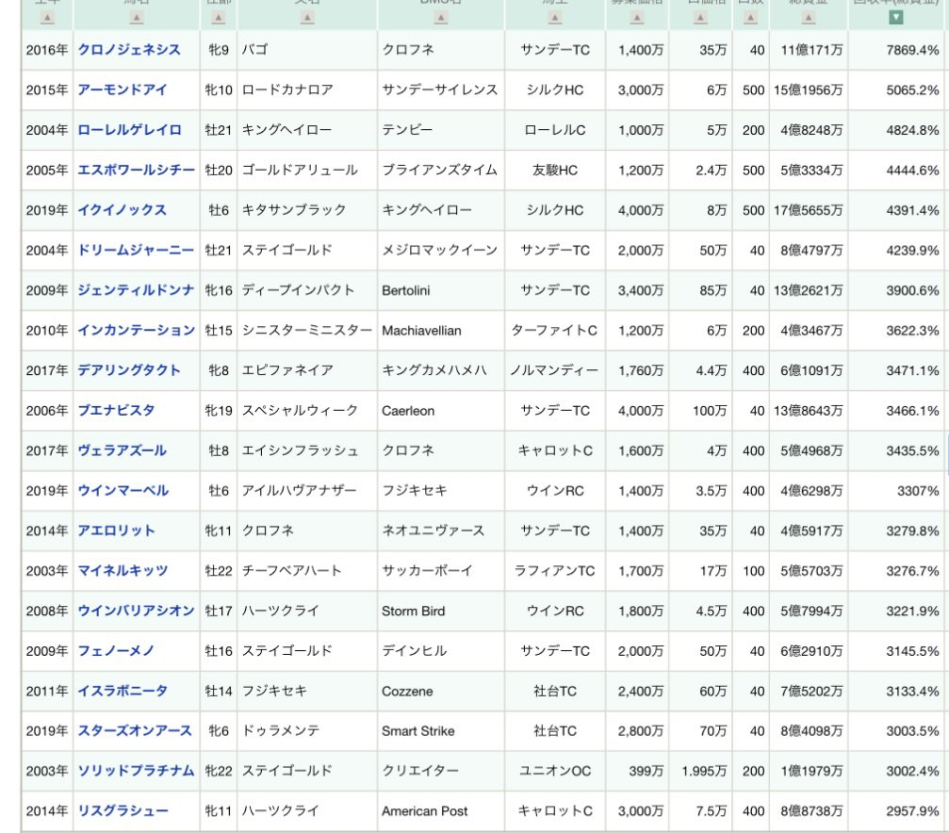Select the prize money cell 17億5655万
Screen dimensions: 949x833
point(808,210)
